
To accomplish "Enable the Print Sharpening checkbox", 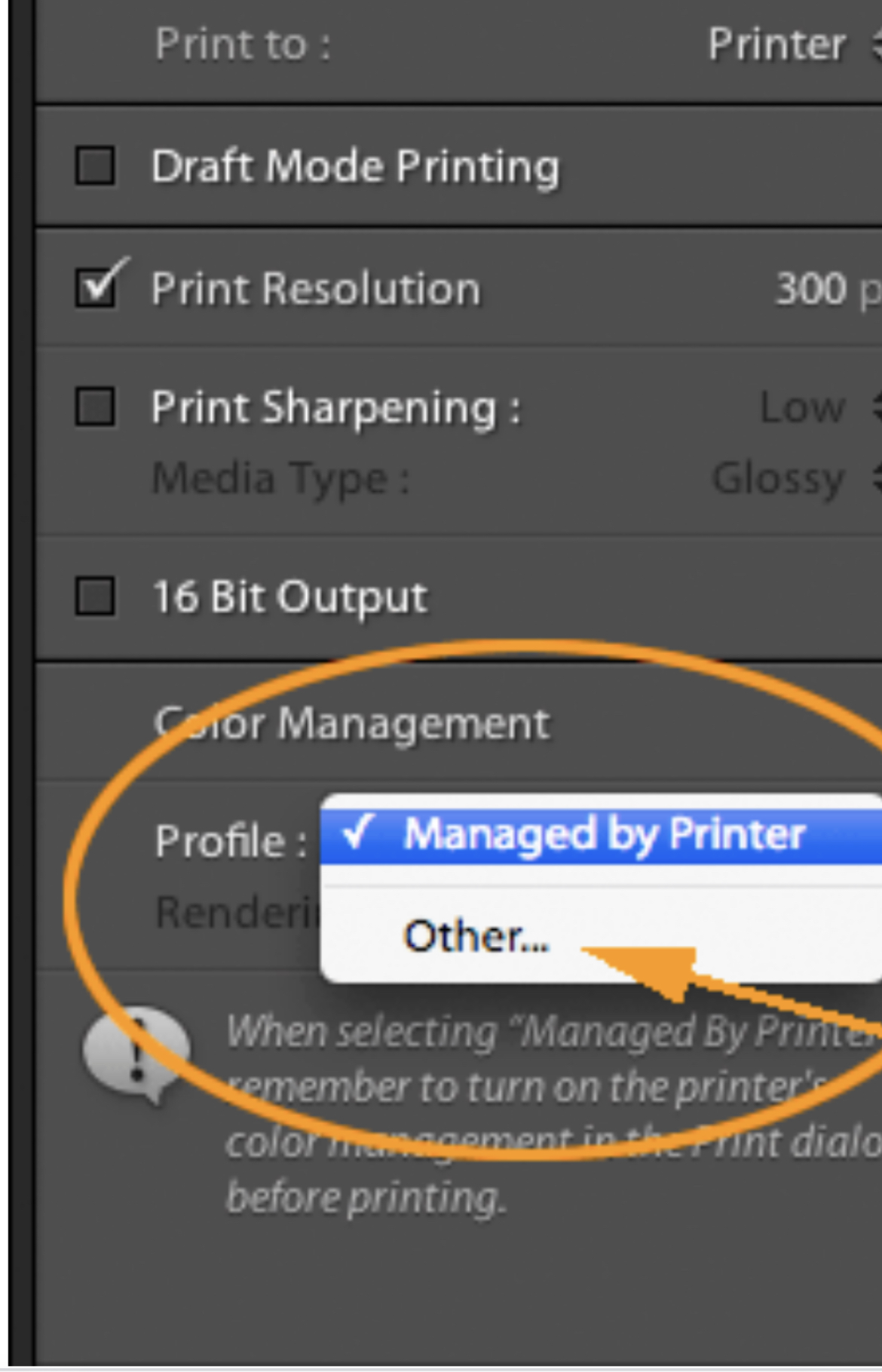I will (95, 407).
